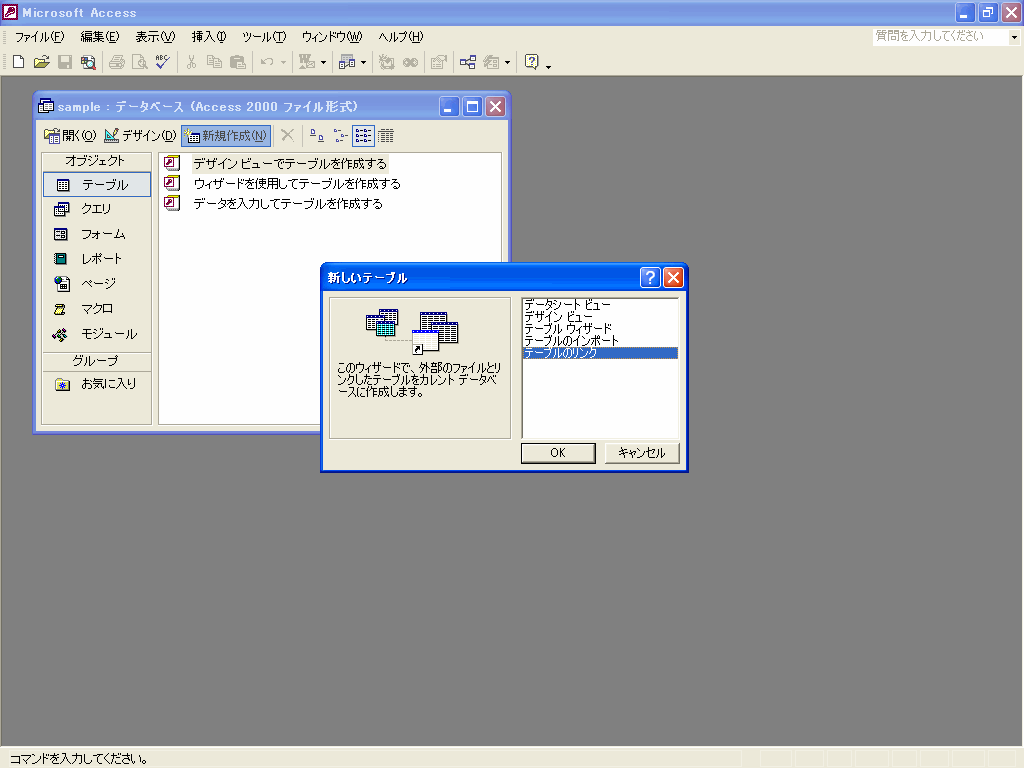Viewport: 1024px width, 768px height.
Task: Open the 編集(E) menu
Action: coord(100,37)
